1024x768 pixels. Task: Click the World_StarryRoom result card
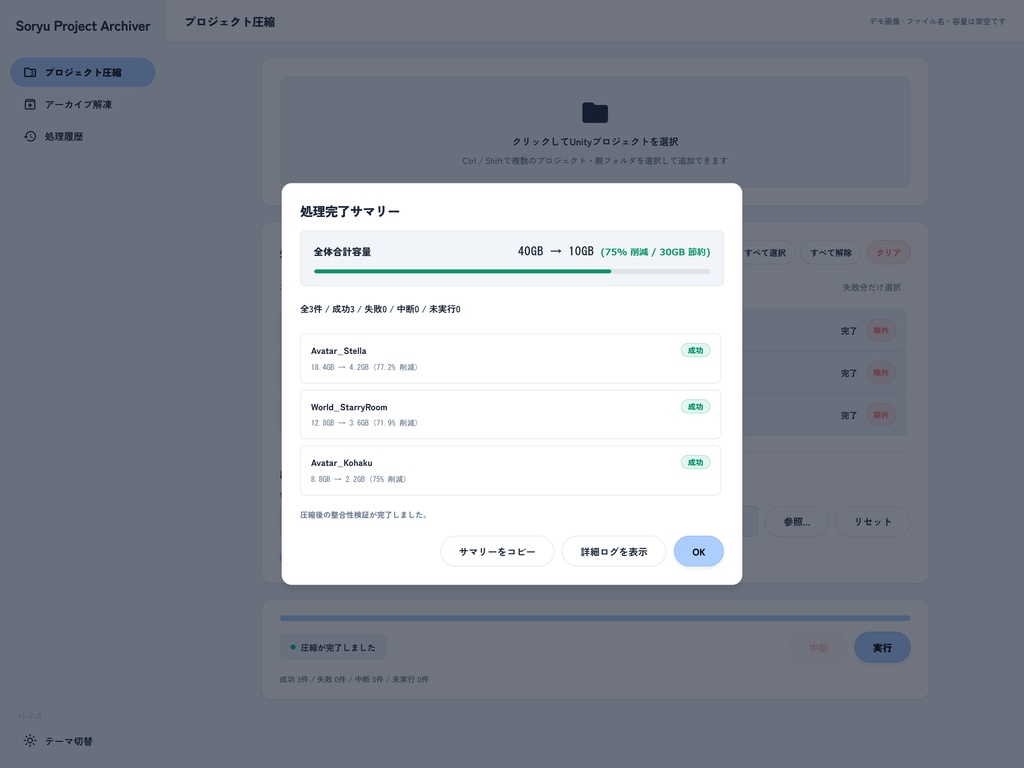(511, 414)
